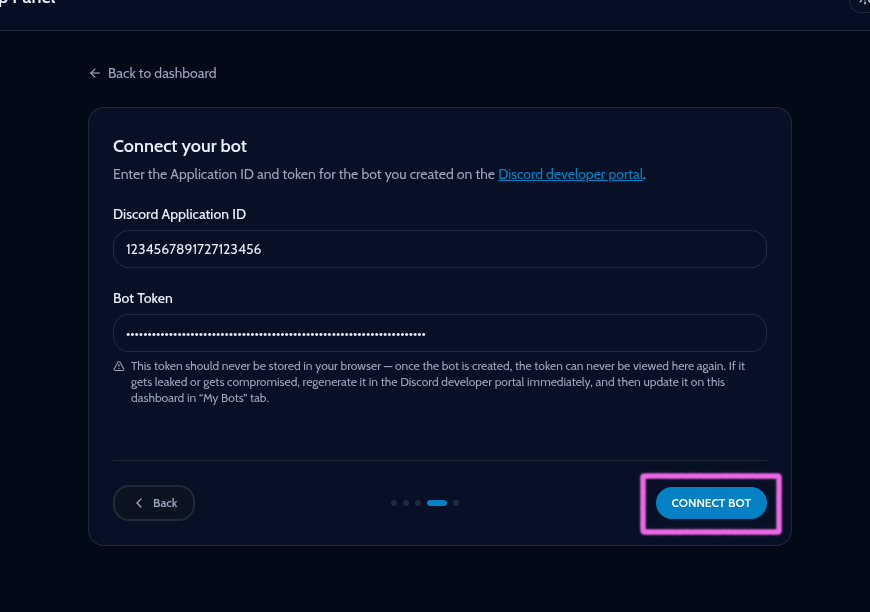Open the Discord developer portal link

pos(570,174)
